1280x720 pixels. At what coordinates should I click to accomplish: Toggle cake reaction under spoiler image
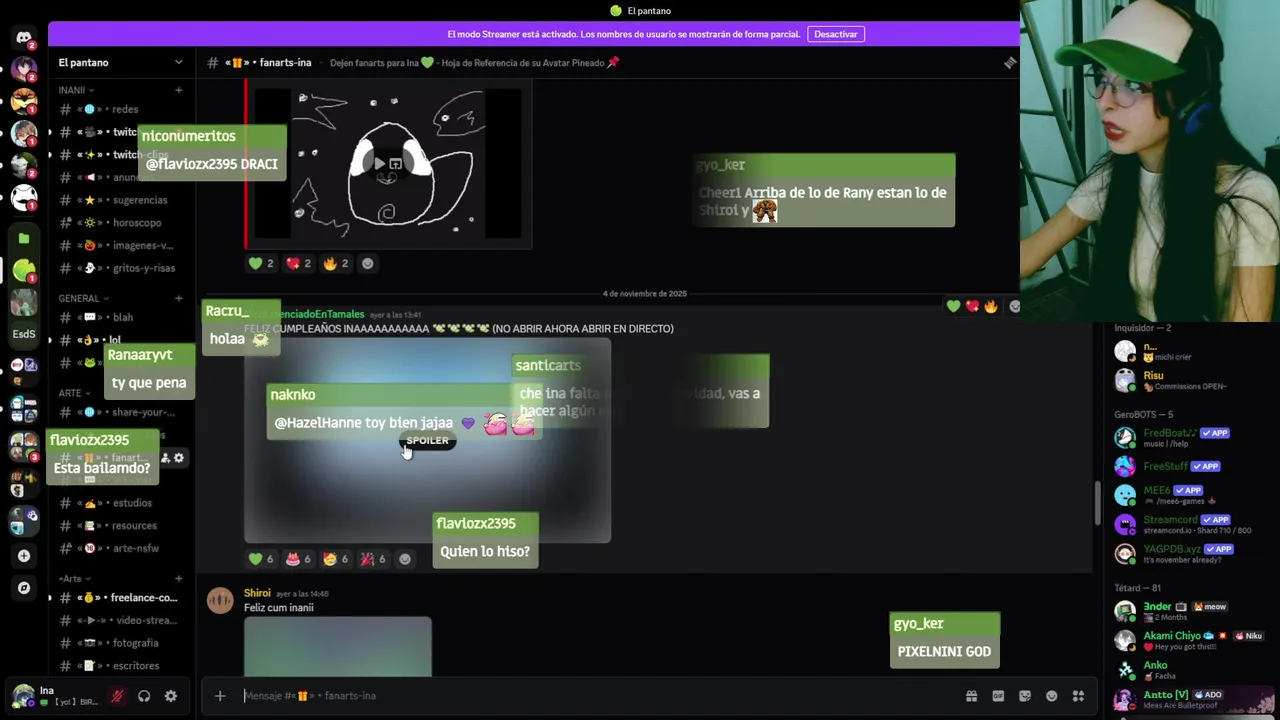click(x=299, y=559)
